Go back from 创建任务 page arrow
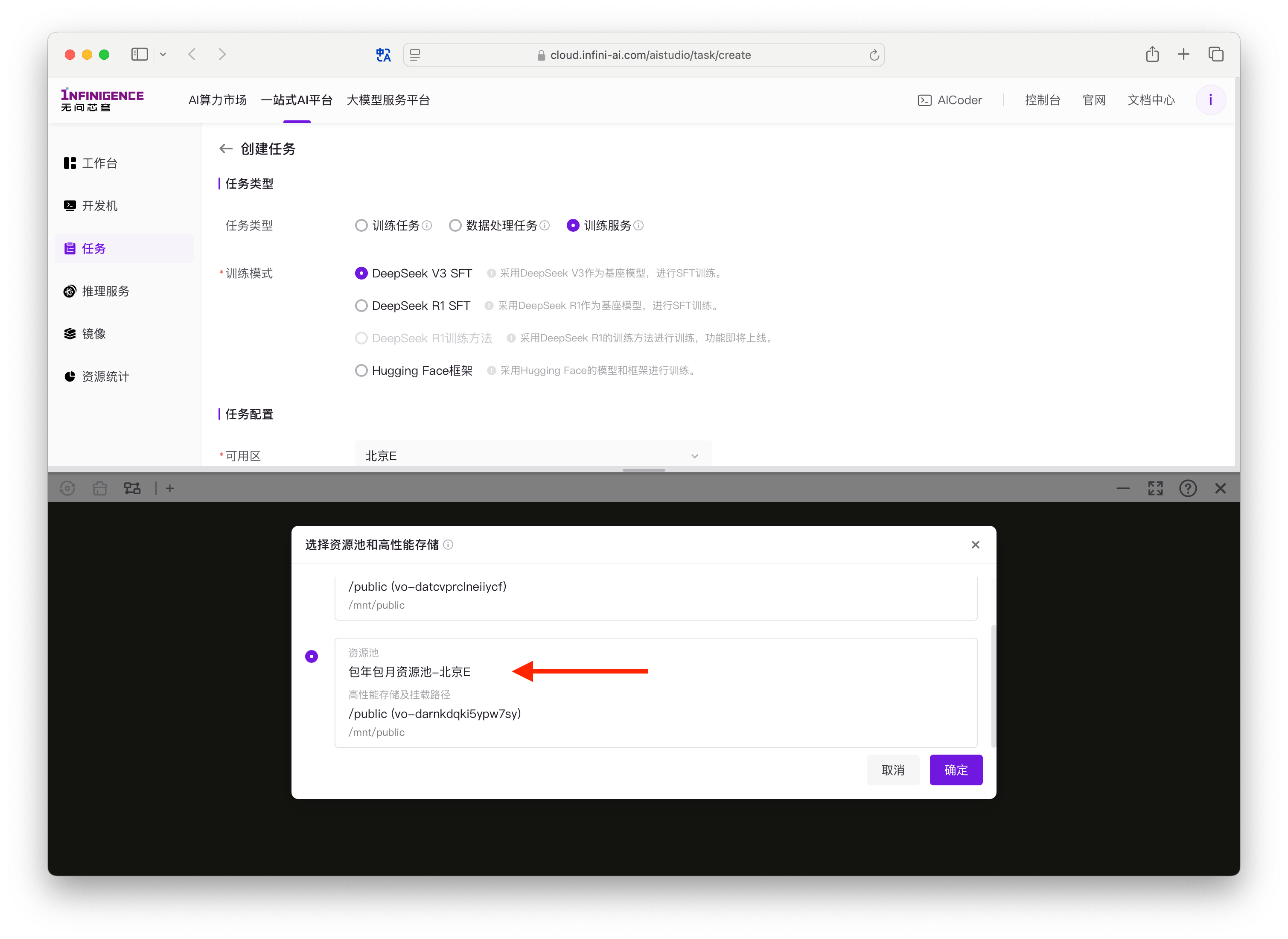 tap(226, 149)
